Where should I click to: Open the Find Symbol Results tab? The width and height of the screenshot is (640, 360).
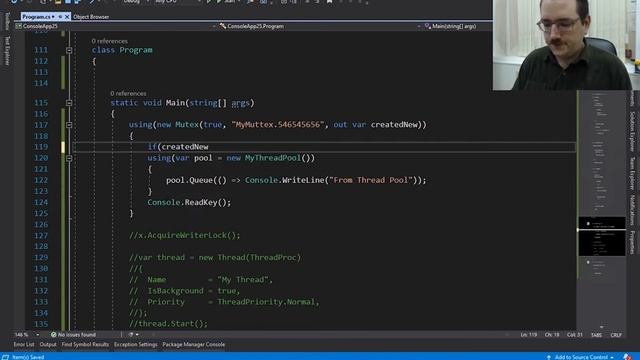tap(85, 344)
